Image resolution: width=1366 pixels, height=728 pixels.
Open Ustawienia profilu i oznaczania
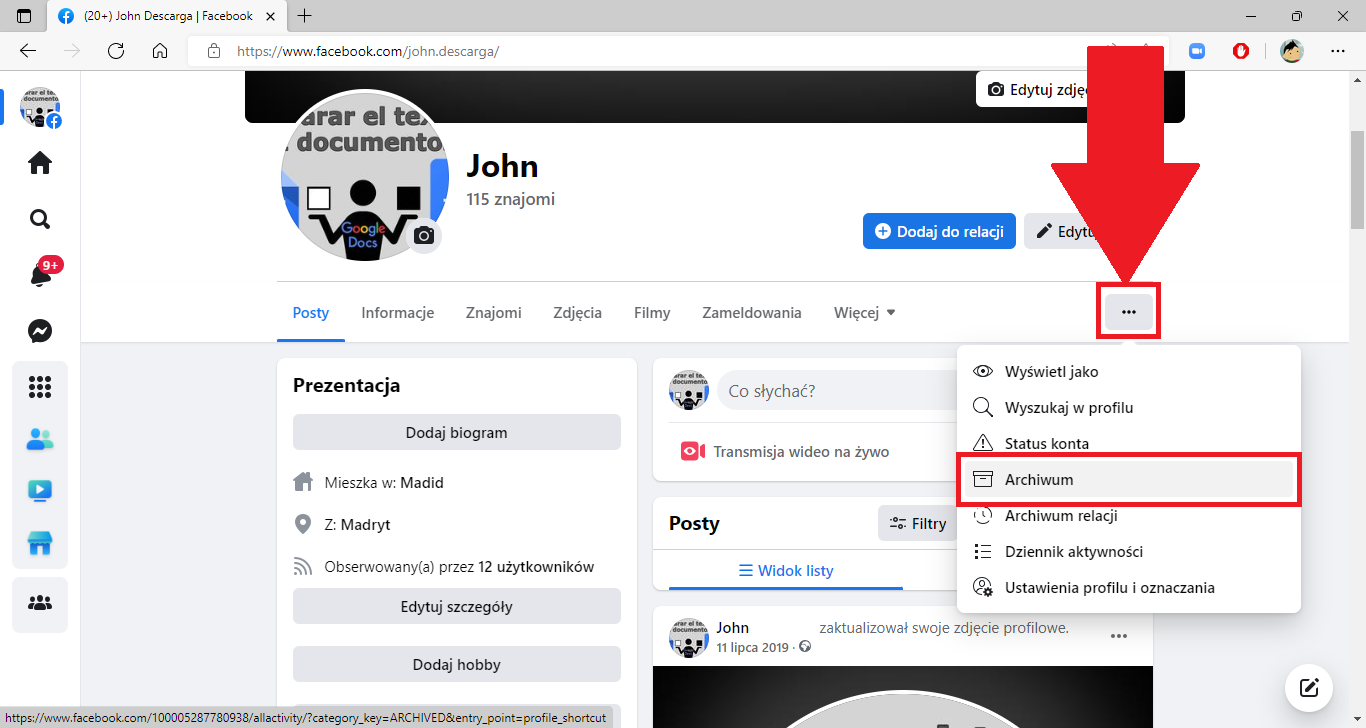click(1129, 587)
